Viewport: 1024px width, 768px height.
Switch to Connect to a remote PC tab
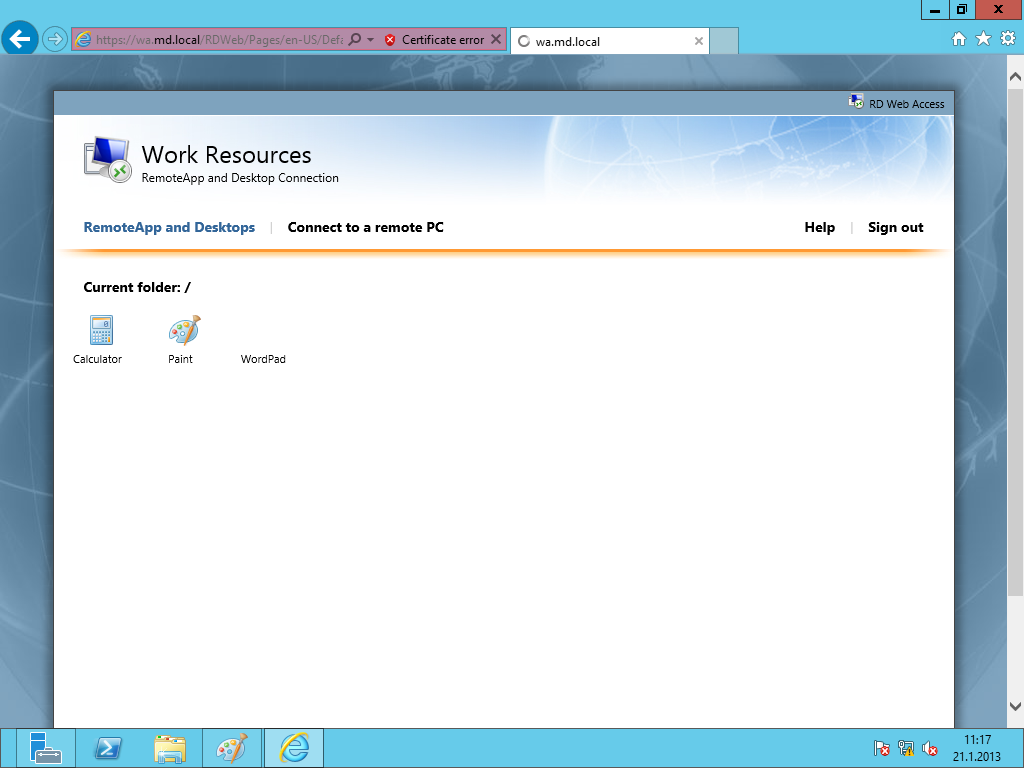coord(365,227)
